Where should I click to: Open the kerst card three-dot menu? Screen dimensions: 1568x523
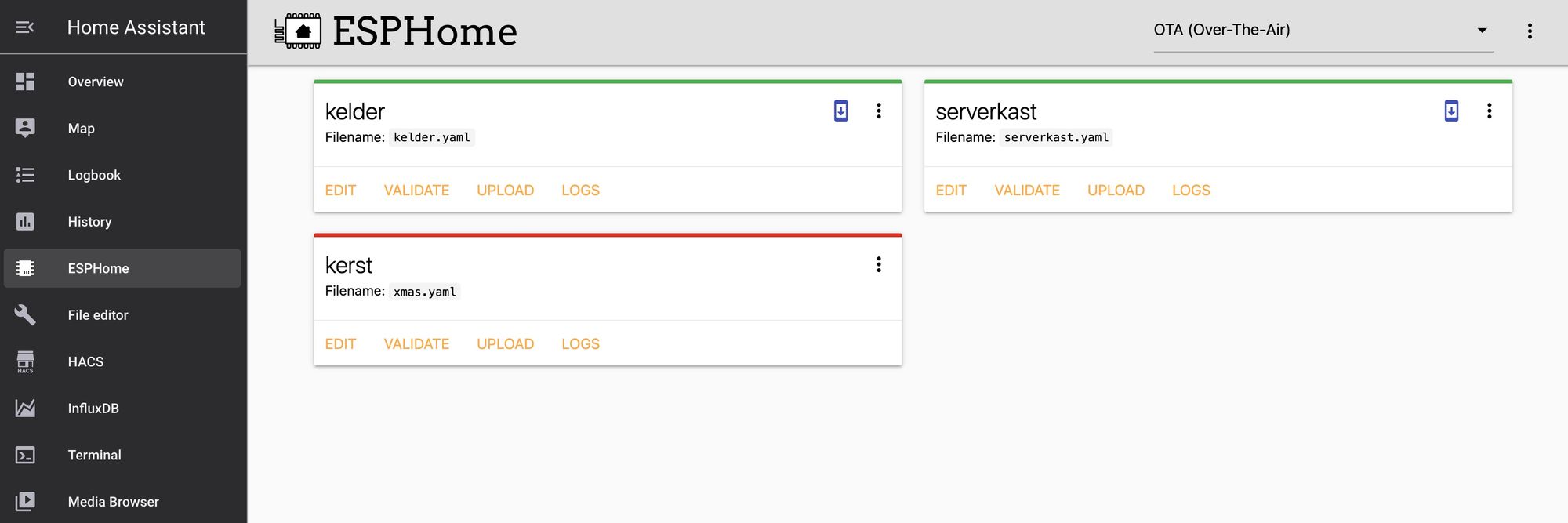[879, 264]
